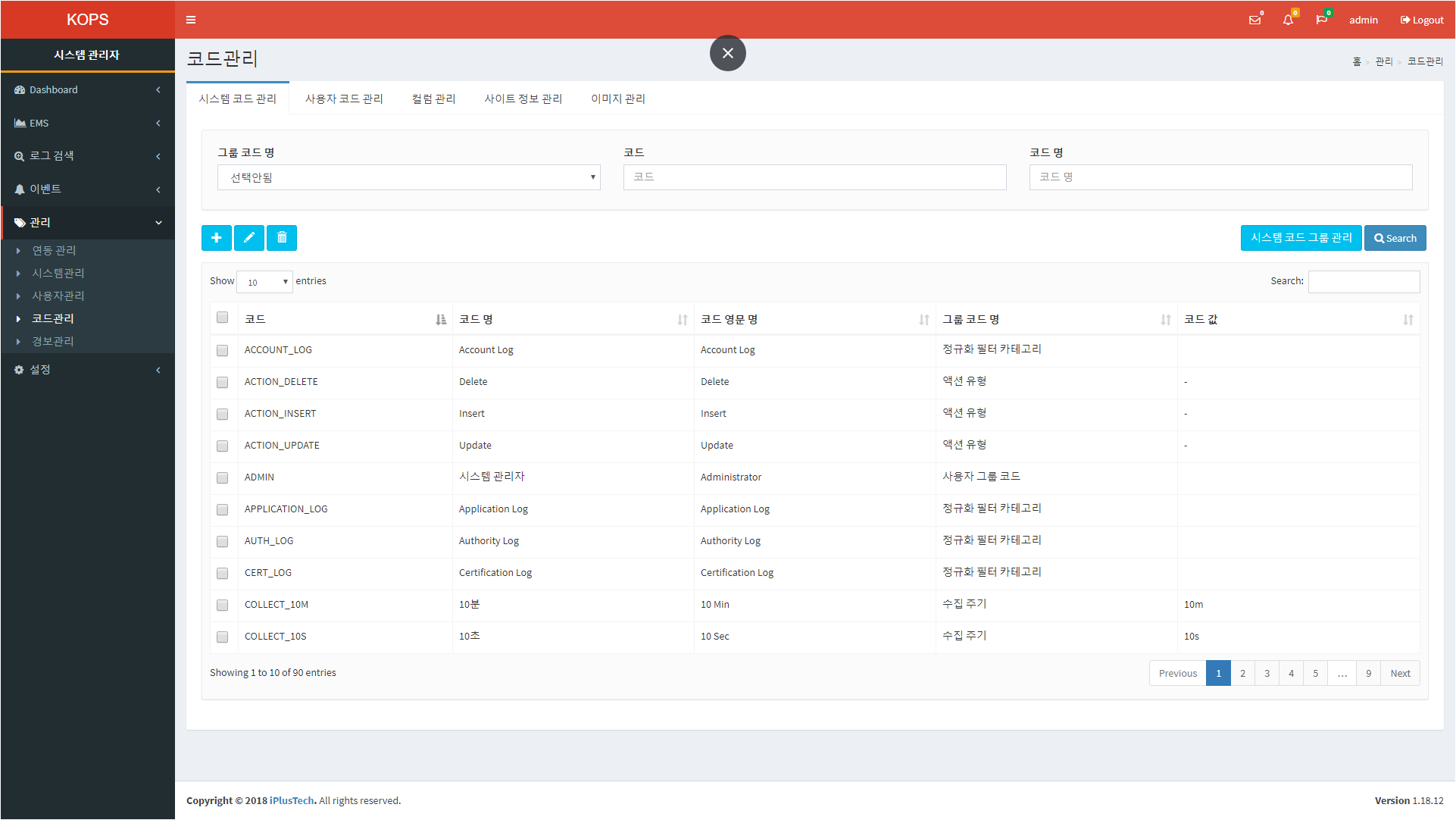Open the bell alerts icon
Image resolution: width=1456 pixels, height=820 pixels.
coord(1288,20)
